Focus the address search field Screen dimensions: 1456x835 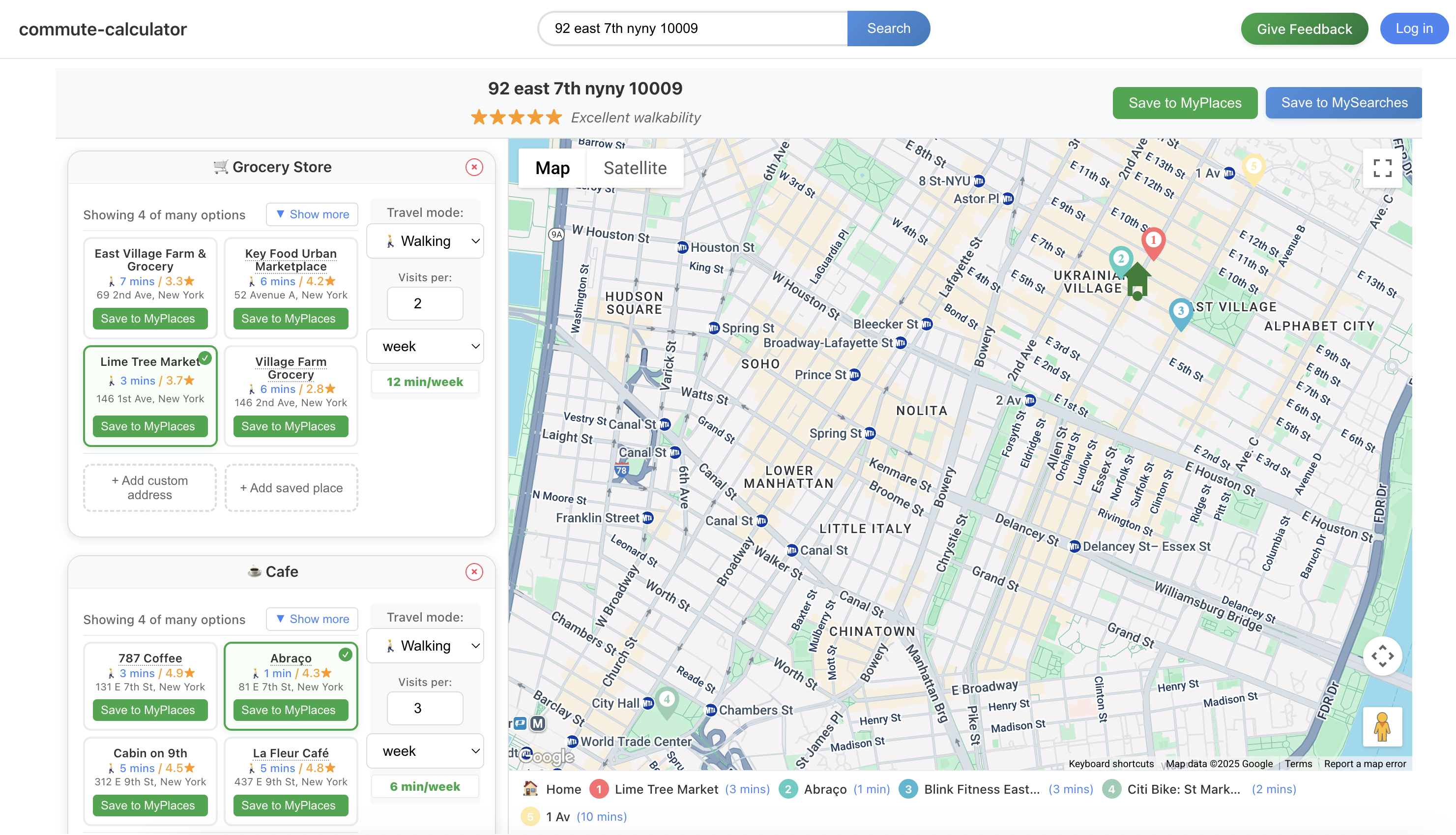pos(693,28)
